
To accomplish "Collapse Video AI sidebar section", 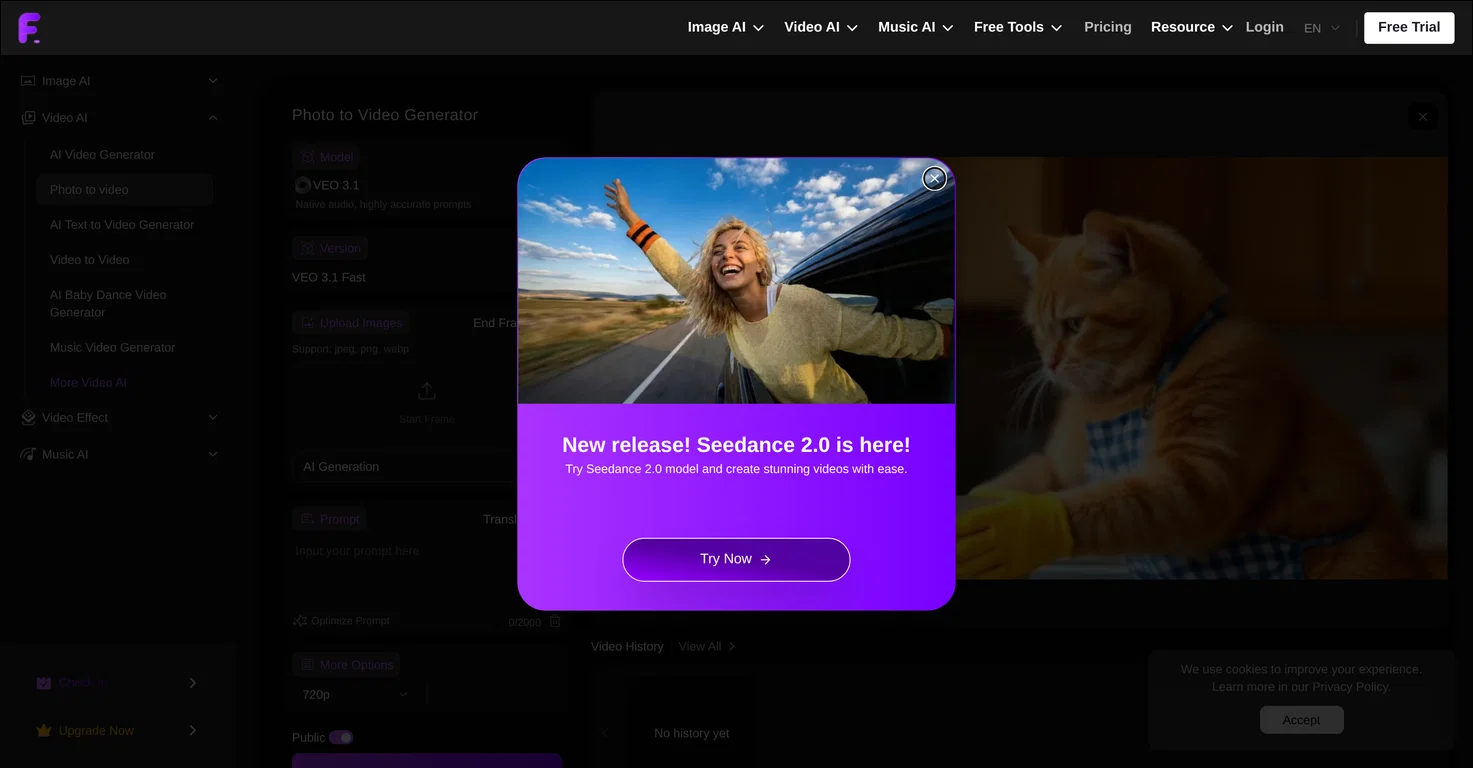I will 213,118.
